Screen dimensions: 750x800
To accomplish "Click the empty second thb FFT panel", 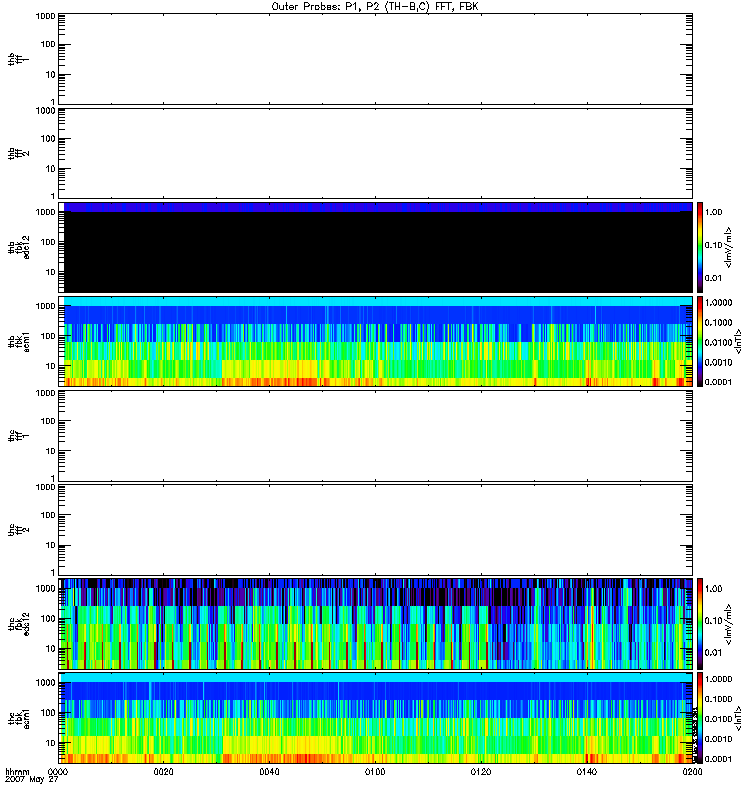I will click(x=375, y=152).
